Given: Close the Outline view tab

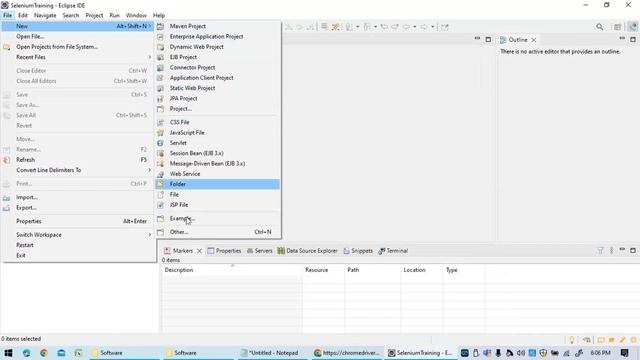Looking at the screenshot, I should [534, 40].
